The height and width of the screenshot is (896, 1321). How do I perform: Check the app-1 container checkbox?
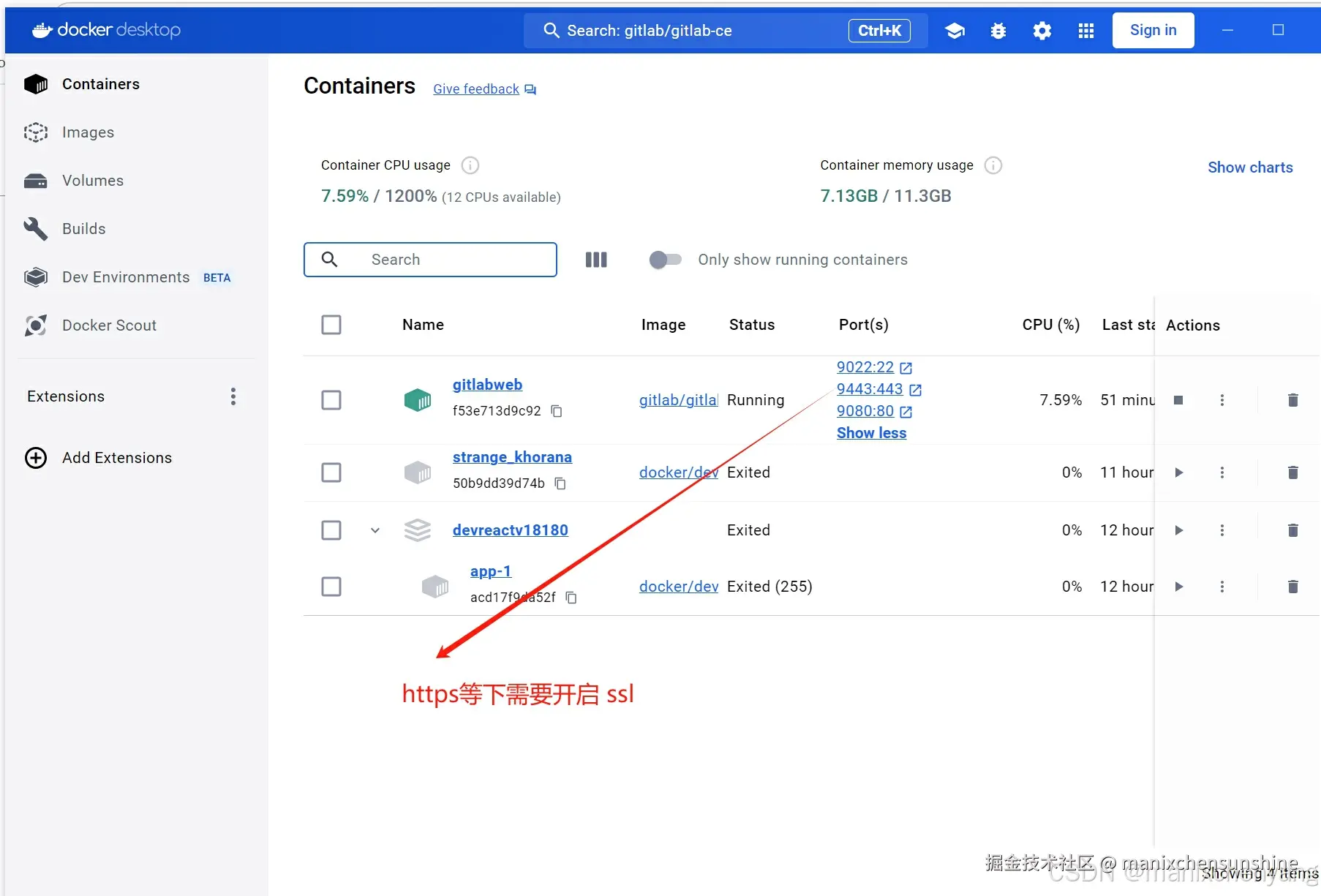coord(331,587)
